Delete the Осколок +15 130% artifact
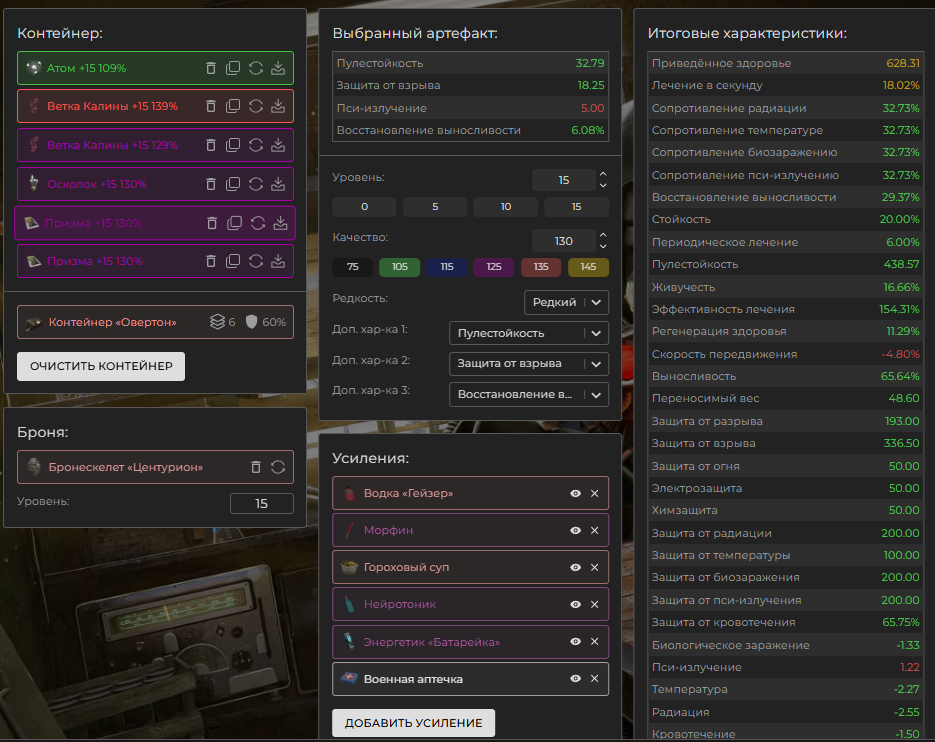This screenshot has width=935, height=742. point(210,184)
